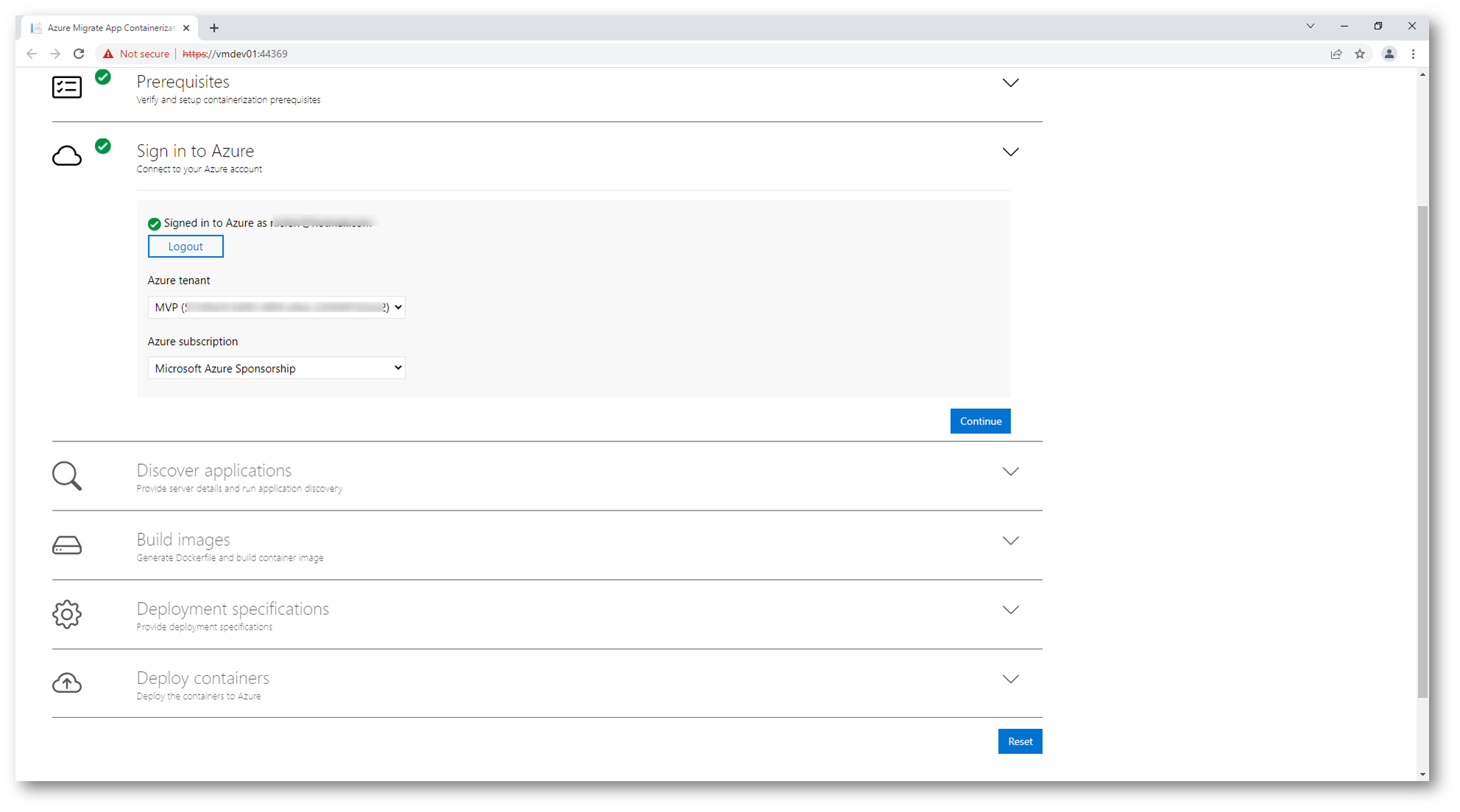Expand the Discover applications section chevron
Viewport: 1460px width, 812px height.
pos(1010,471)
